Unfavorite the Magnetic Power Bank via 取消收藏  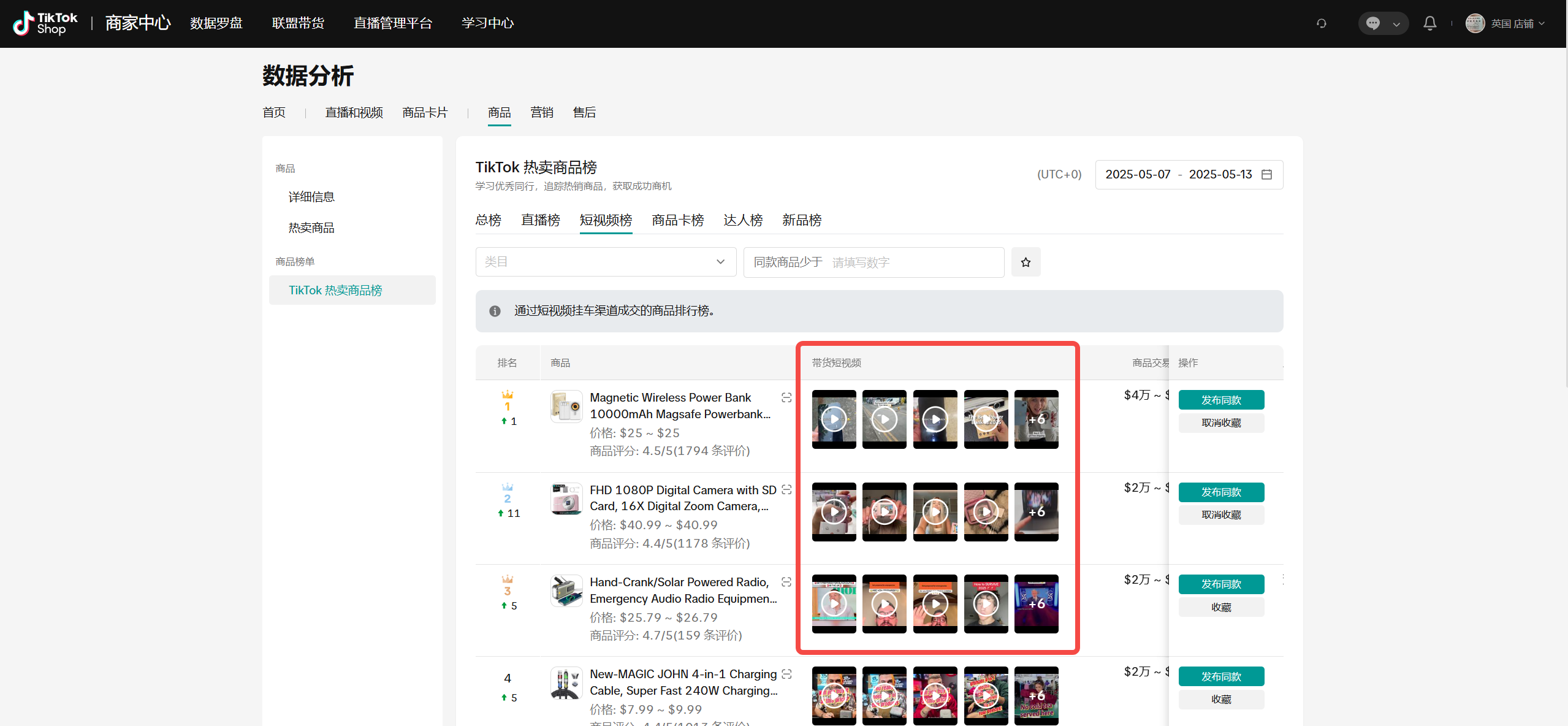[x=1220, y=423]
